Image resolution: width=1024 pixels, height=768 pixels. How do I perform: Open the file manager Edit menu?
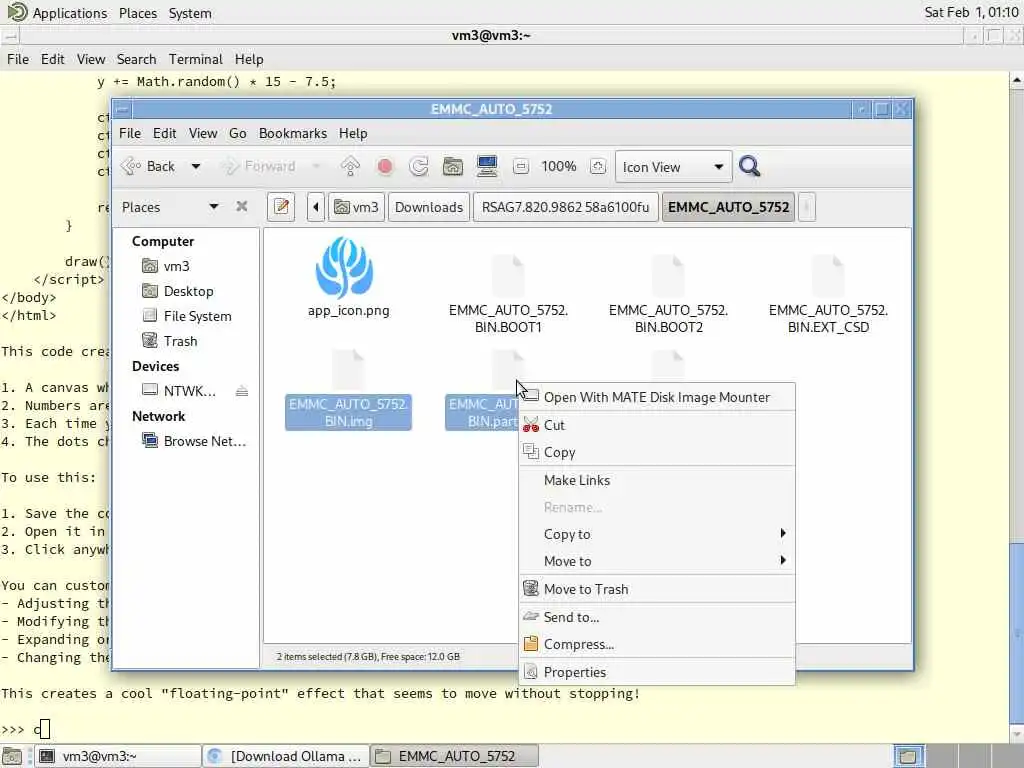point(165,133)
